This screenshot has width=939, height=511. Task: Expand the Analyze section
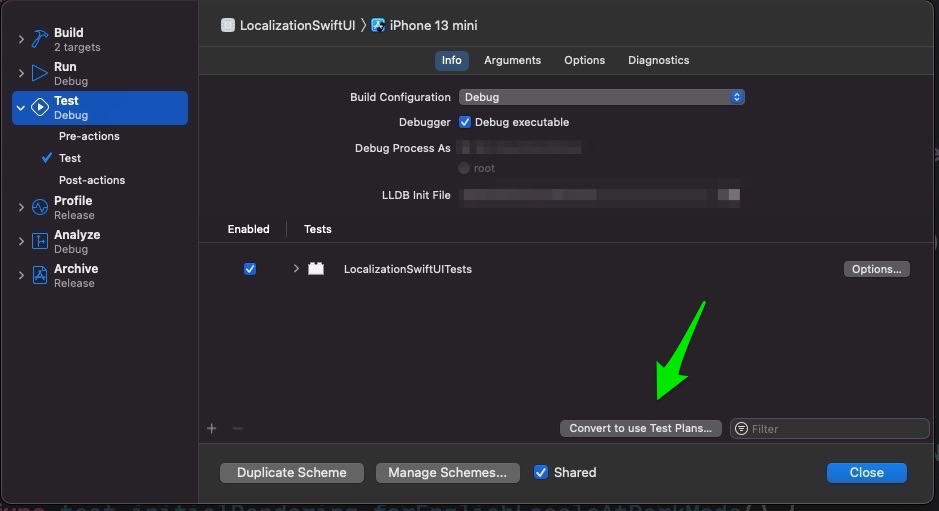[21, 241]
